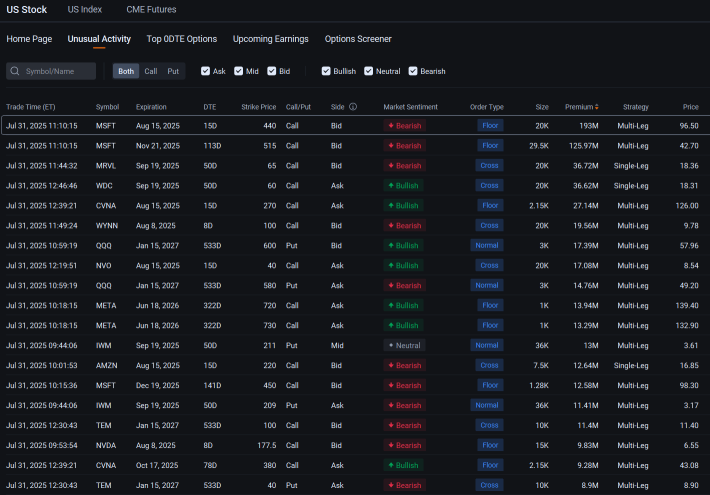Toggle the Bid checkbox
Image resolution: width=710 pixels, height=495 pixels.
(272, 71)
